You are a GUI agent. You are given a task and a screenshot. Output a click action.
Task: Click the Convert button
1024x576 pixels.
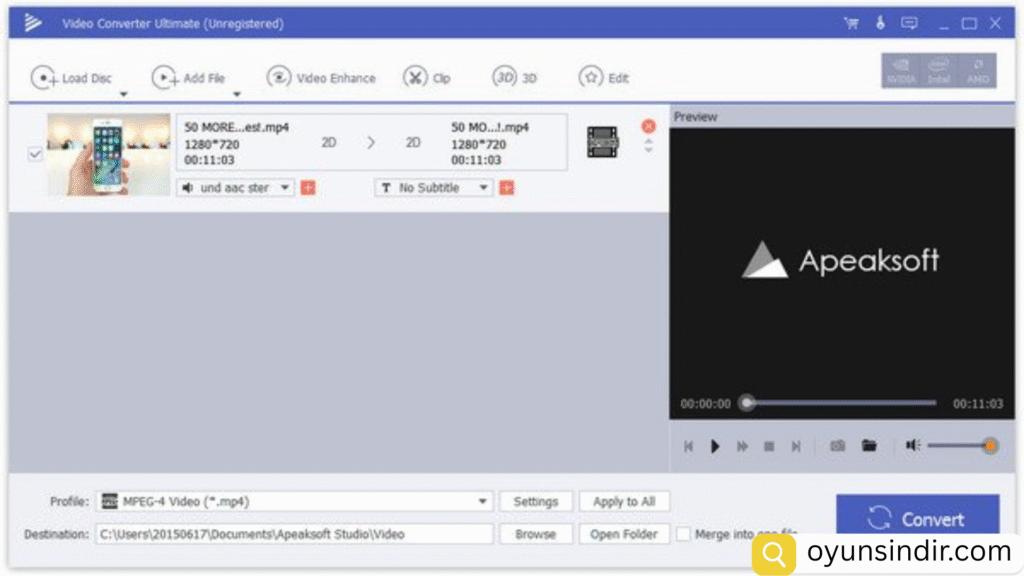(x=917, y=519)
